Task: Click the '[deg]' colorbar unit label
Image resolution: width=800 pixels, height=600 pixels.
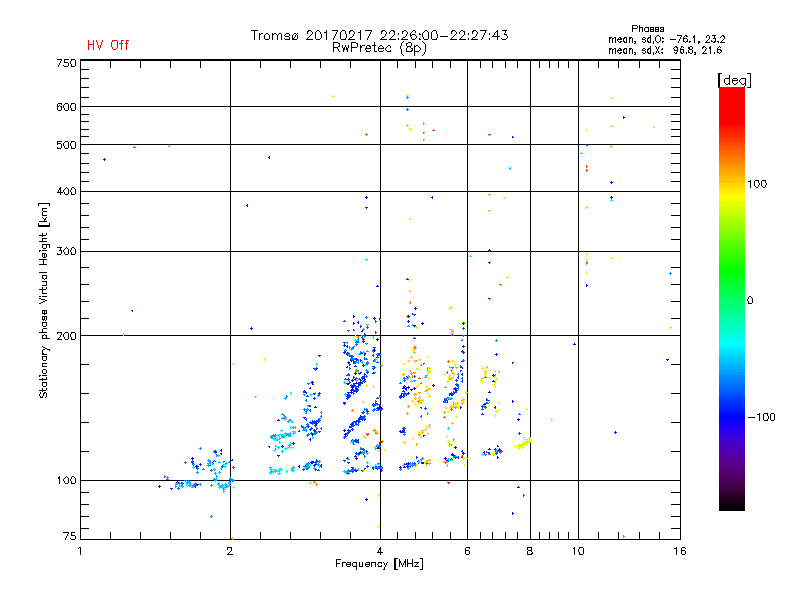Action: point(734,80)
